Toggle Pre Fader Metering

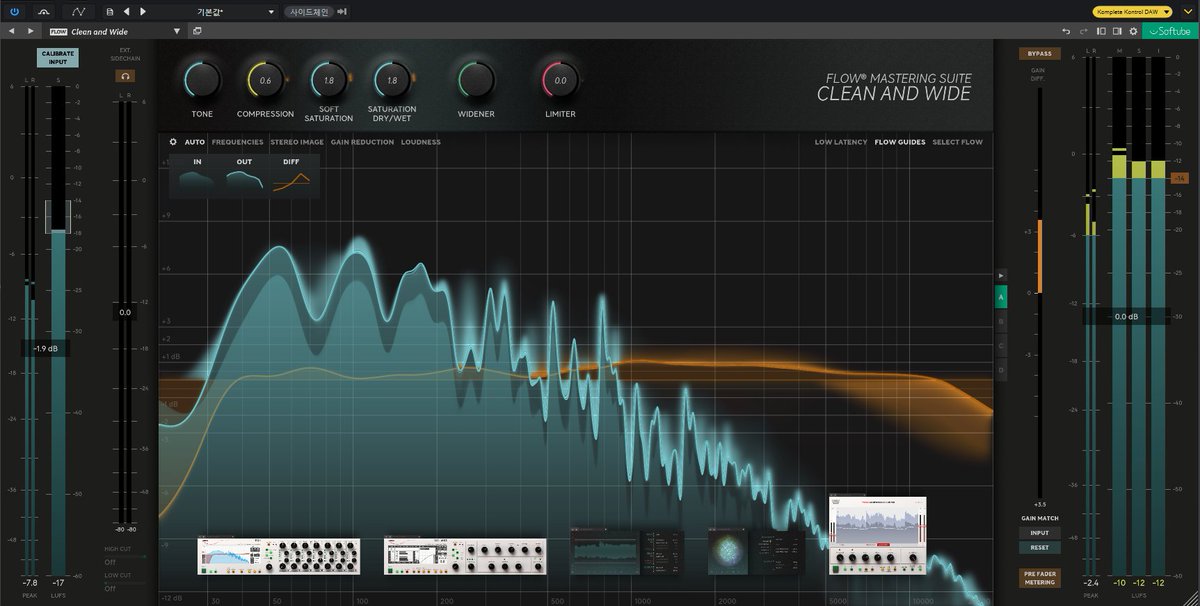[1040, 576]
